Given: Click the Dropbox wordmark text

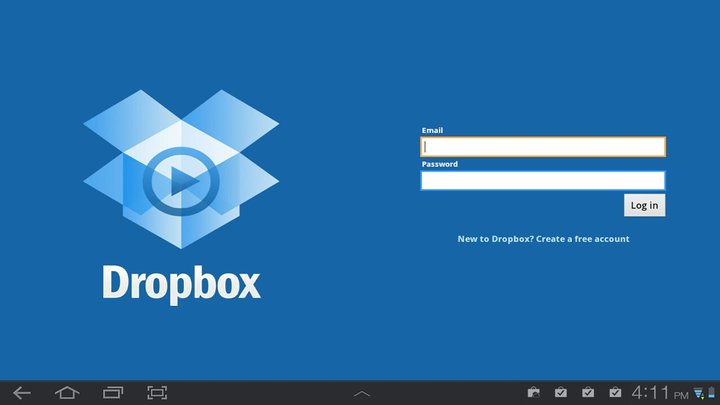Looking at the screenshot, I should click(x=181, y=284).
